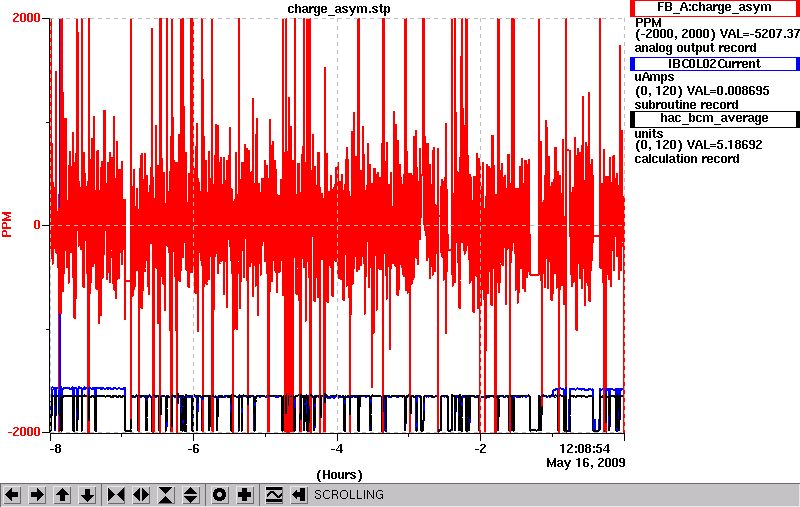Click the 'analog output record' description
Image resolution: width=800 pixels, height=507 pixels.
(695, 48)
